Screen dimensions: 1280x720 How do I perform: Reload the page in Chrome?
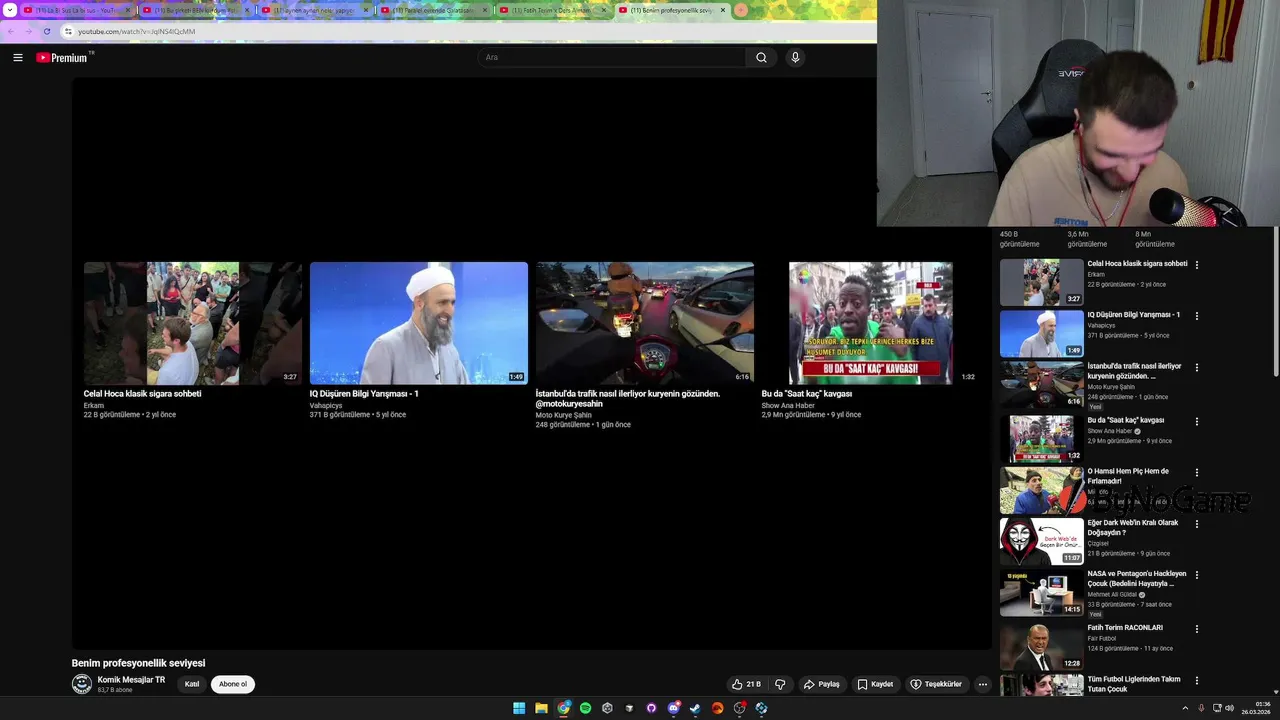(47, 31)
